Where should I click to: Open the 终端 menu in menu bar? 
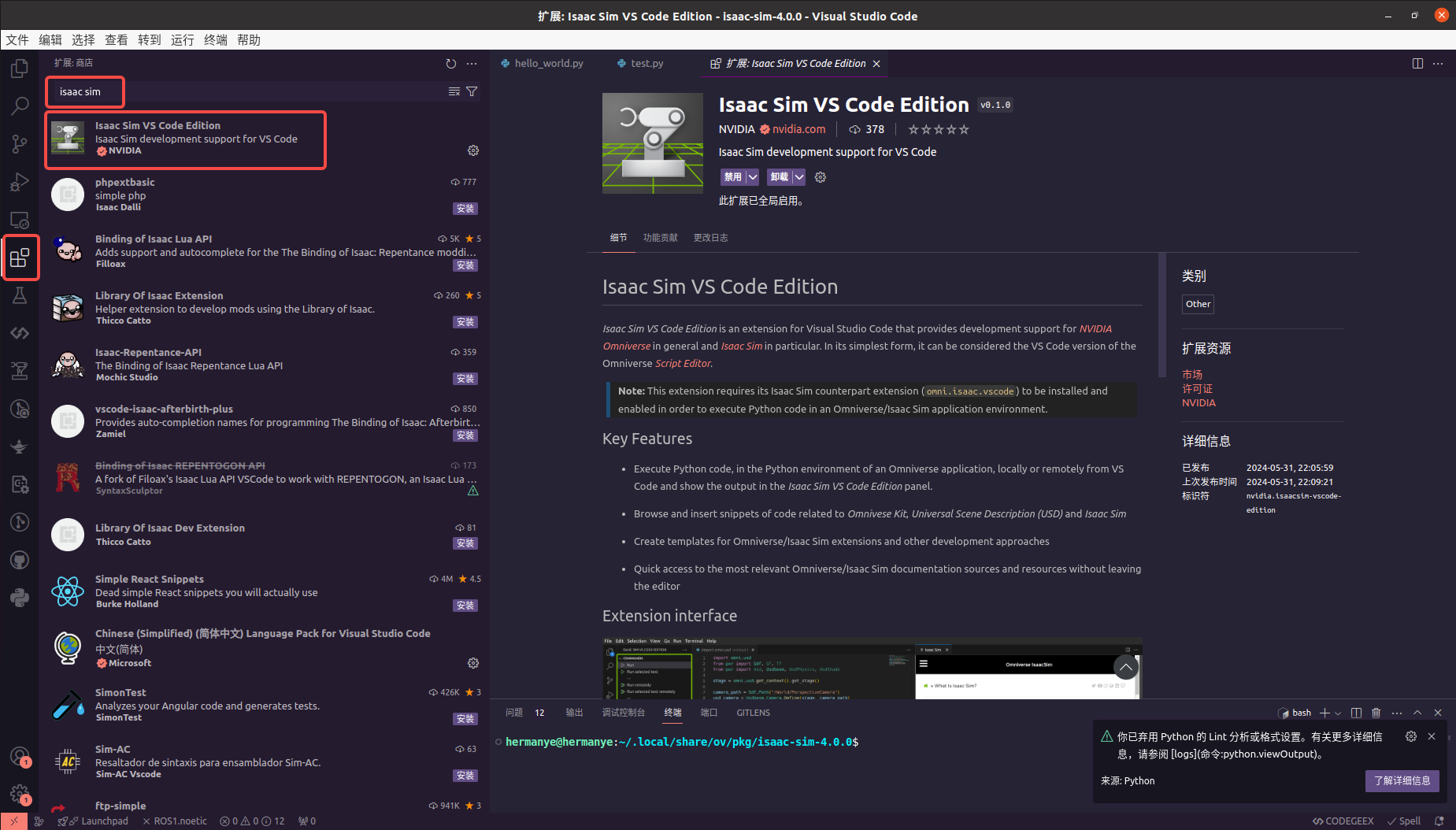(x=216, y=39)
